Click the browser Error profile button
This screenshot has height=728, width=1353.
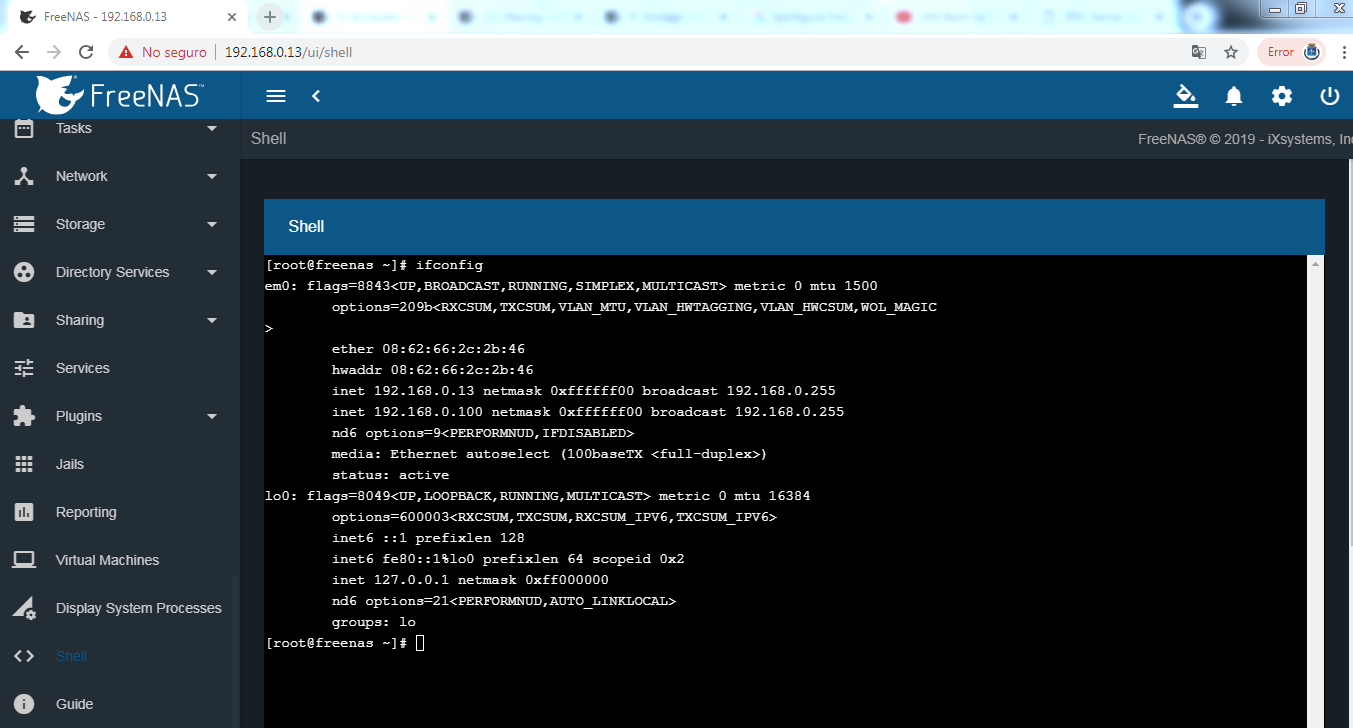click(1293, 52)
